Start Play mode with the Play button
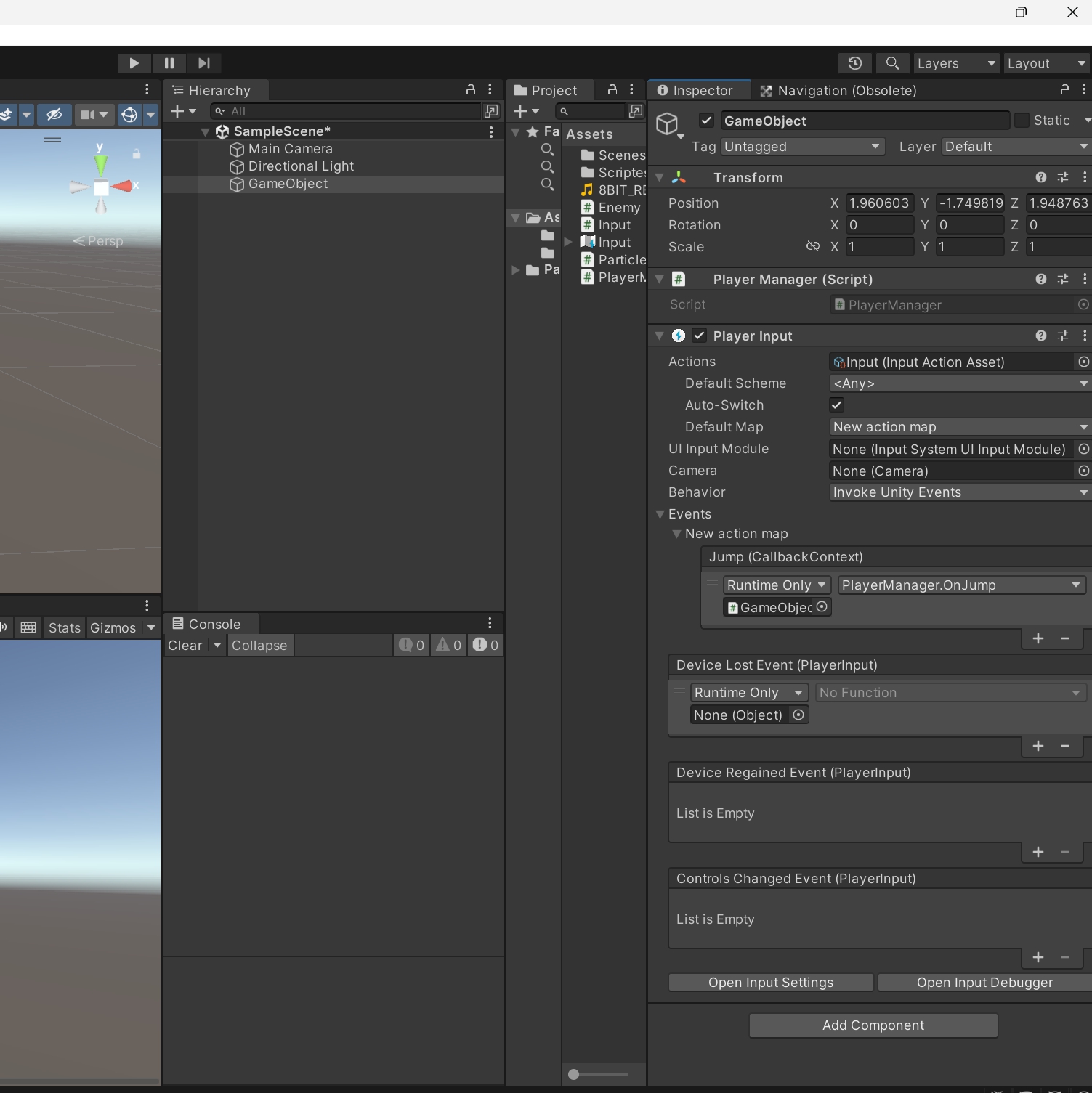The width and height of the screenshot is (1092, 1093). click(x=134, y=63)
